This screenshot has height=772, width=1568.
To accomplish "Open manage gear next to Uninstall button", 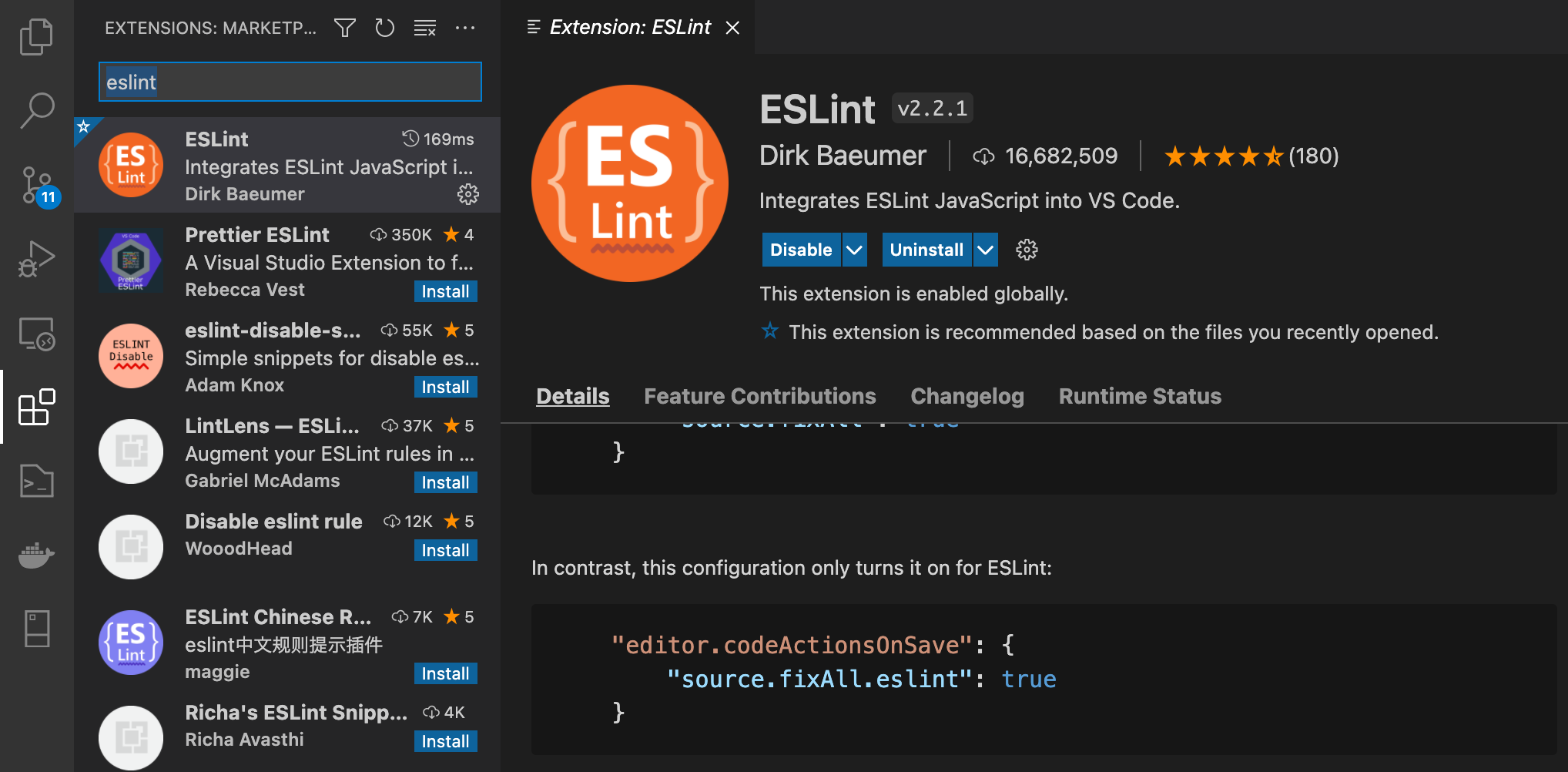I will (1027, 250).
